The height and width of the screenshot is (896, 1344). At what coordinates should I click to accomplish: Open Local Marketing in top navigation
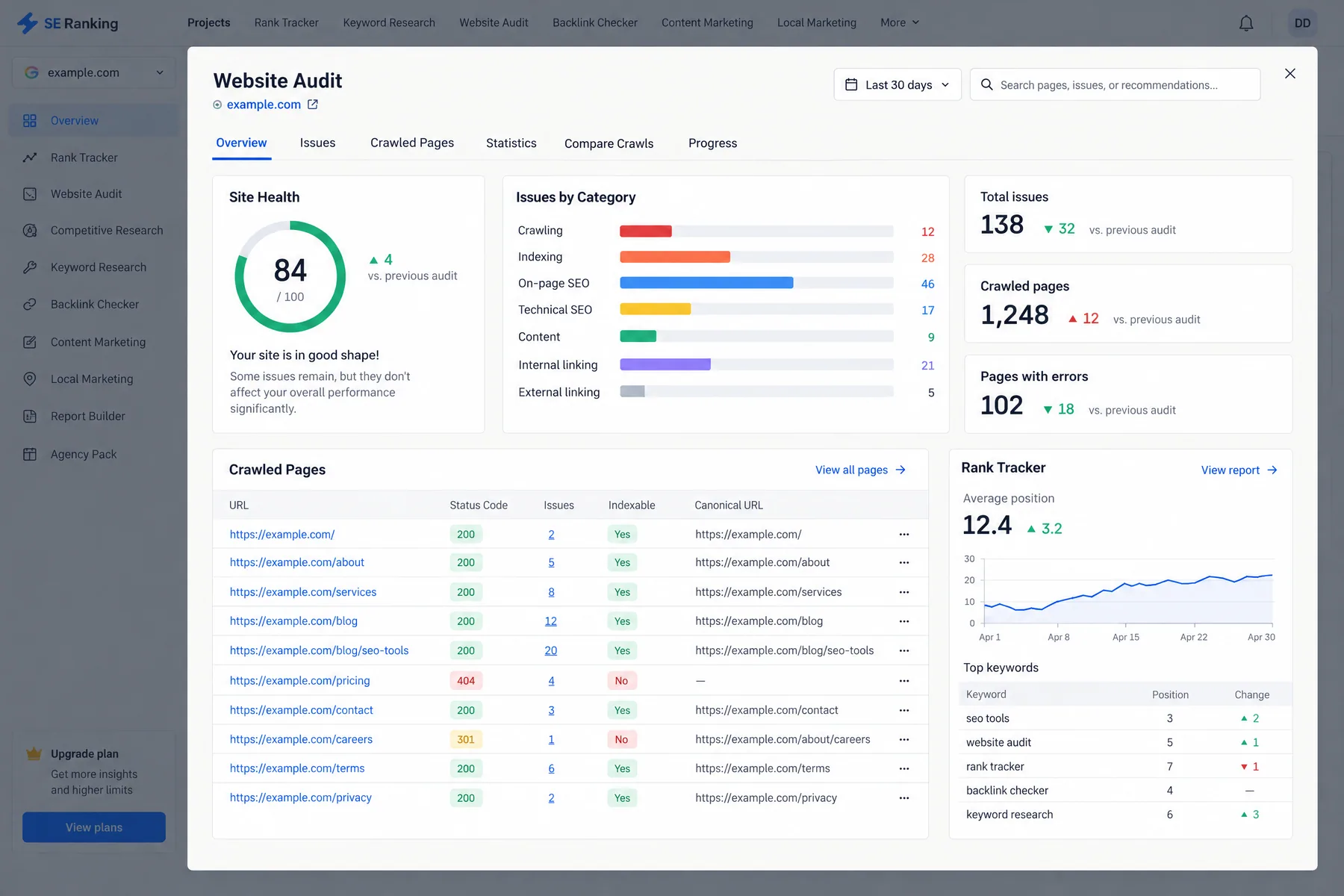pos(817,23)
